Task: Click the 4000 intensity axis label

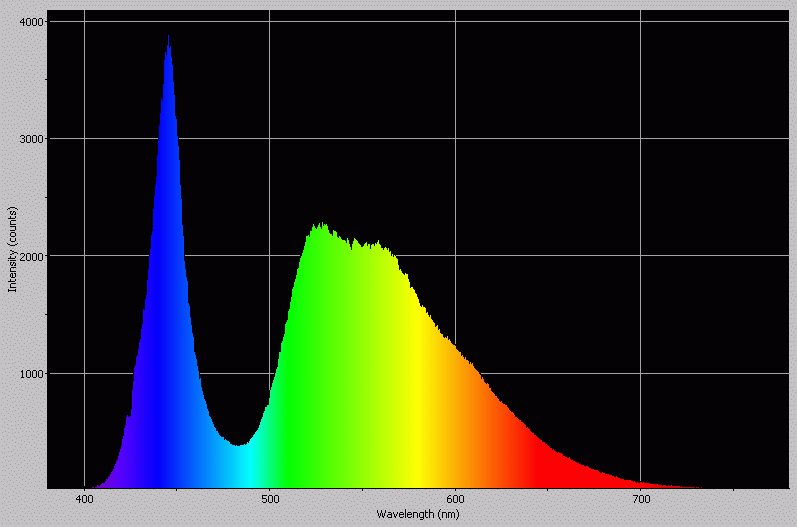Action: (31, 22)
